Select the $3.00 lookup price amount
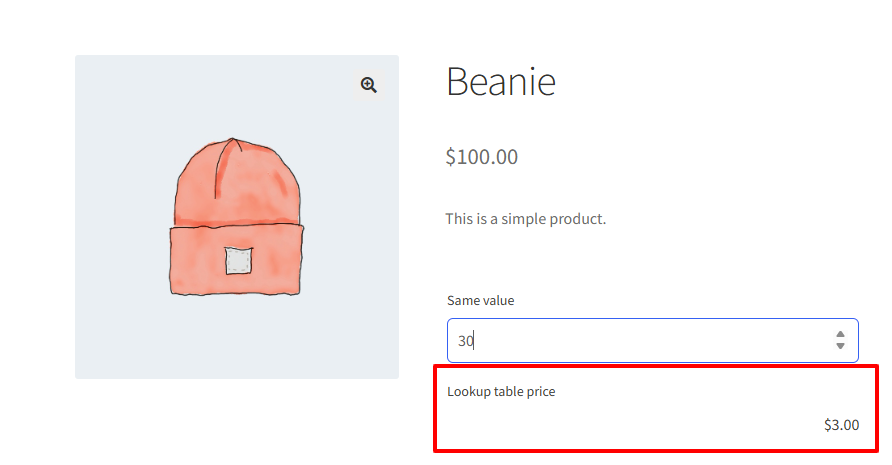Image resolution: width=892 pixels, height=465 pixels. pos(841,425)
